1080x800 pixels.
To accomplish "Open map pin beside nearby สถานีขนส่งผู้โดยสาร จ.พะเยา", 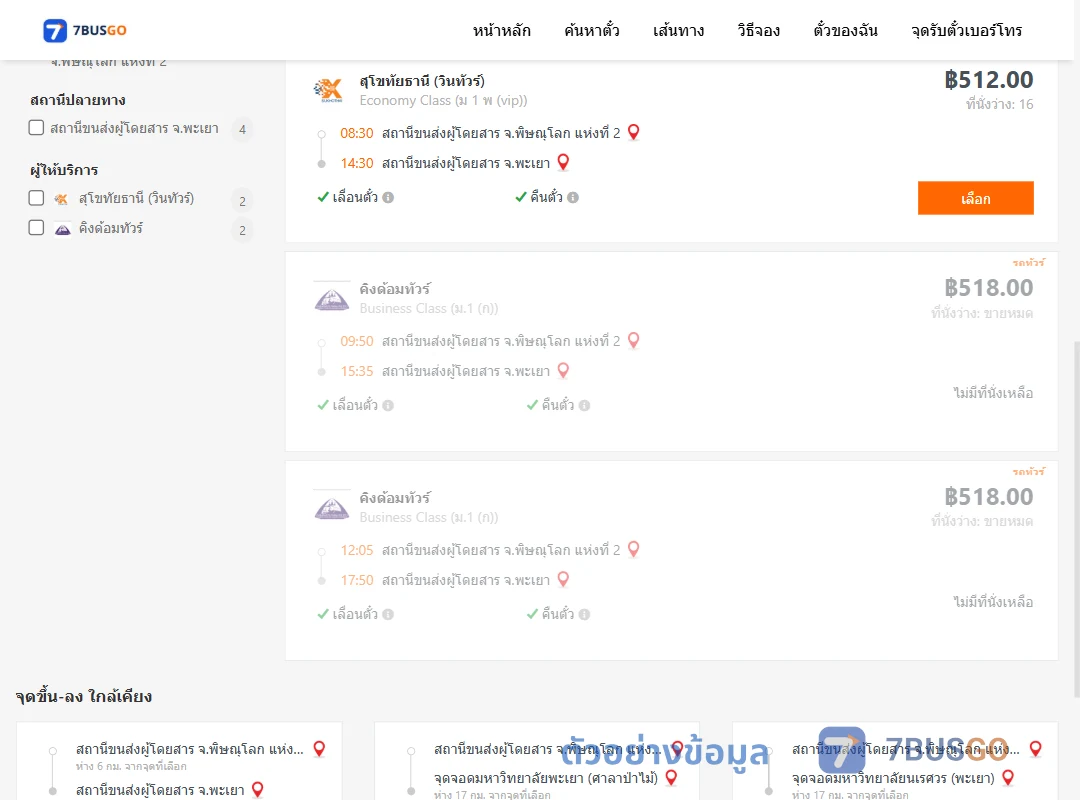I will point(258,790).
